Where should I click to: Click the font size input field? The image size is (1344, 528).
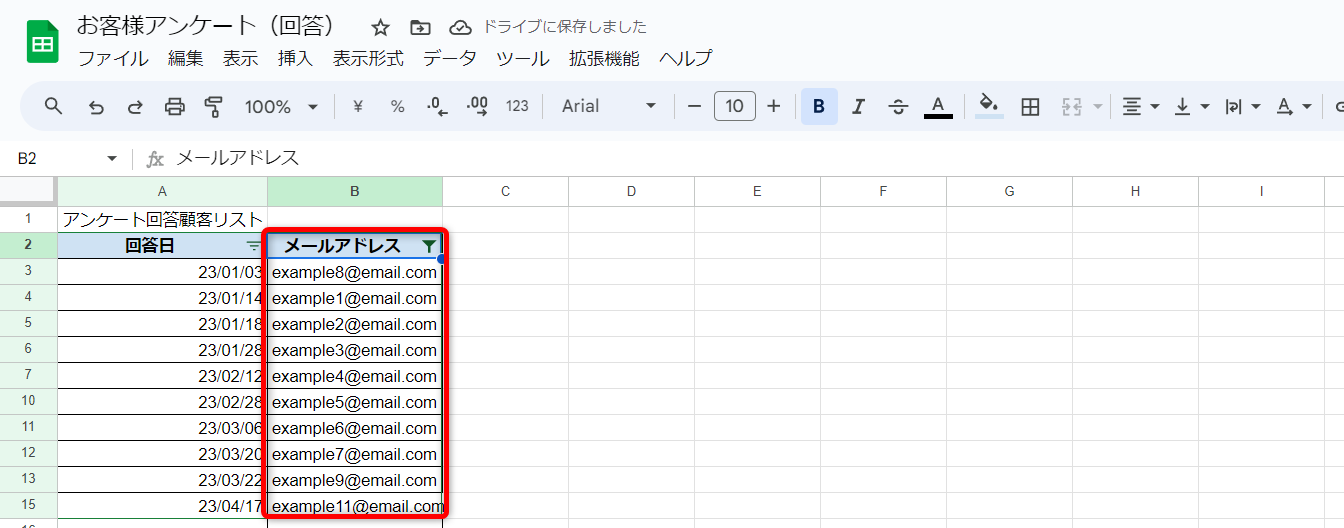pyautogui.click(x=734, y=106)
